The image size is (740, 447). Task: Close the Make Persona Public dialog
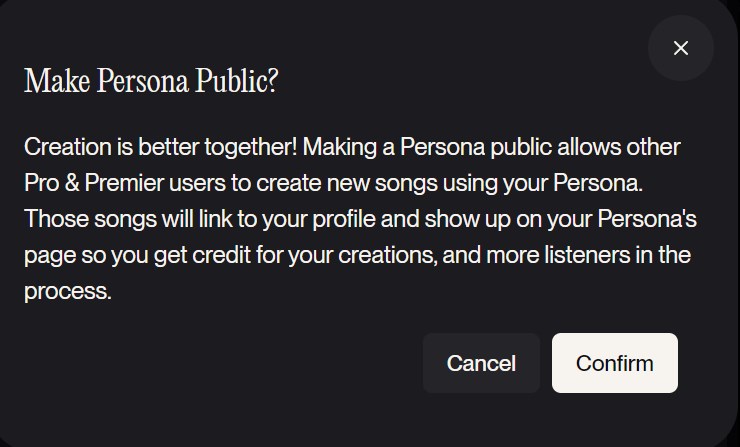pyautogui.click(x=681, y=48)
